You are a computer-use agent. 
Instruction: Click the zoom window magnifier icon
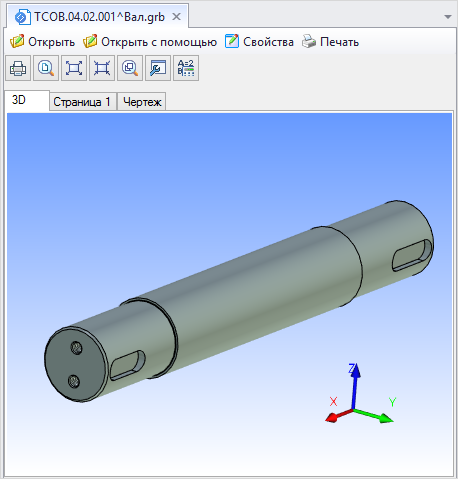click(130, 68)
